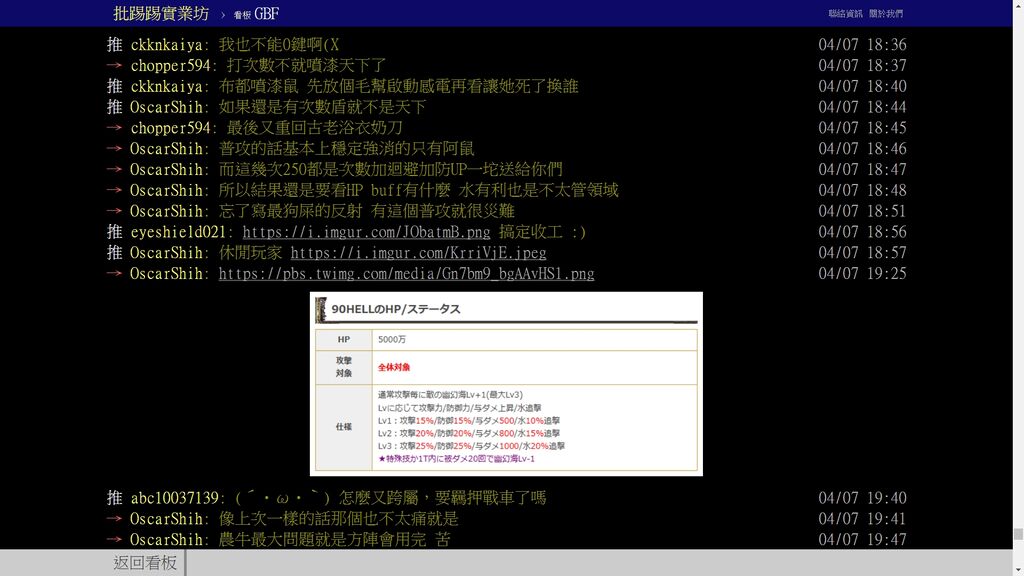Image resolution: width=1024 pixels, height=576 pixels.
Task: Click the 90HELL HP status image preview
Action: pos(506,384)
